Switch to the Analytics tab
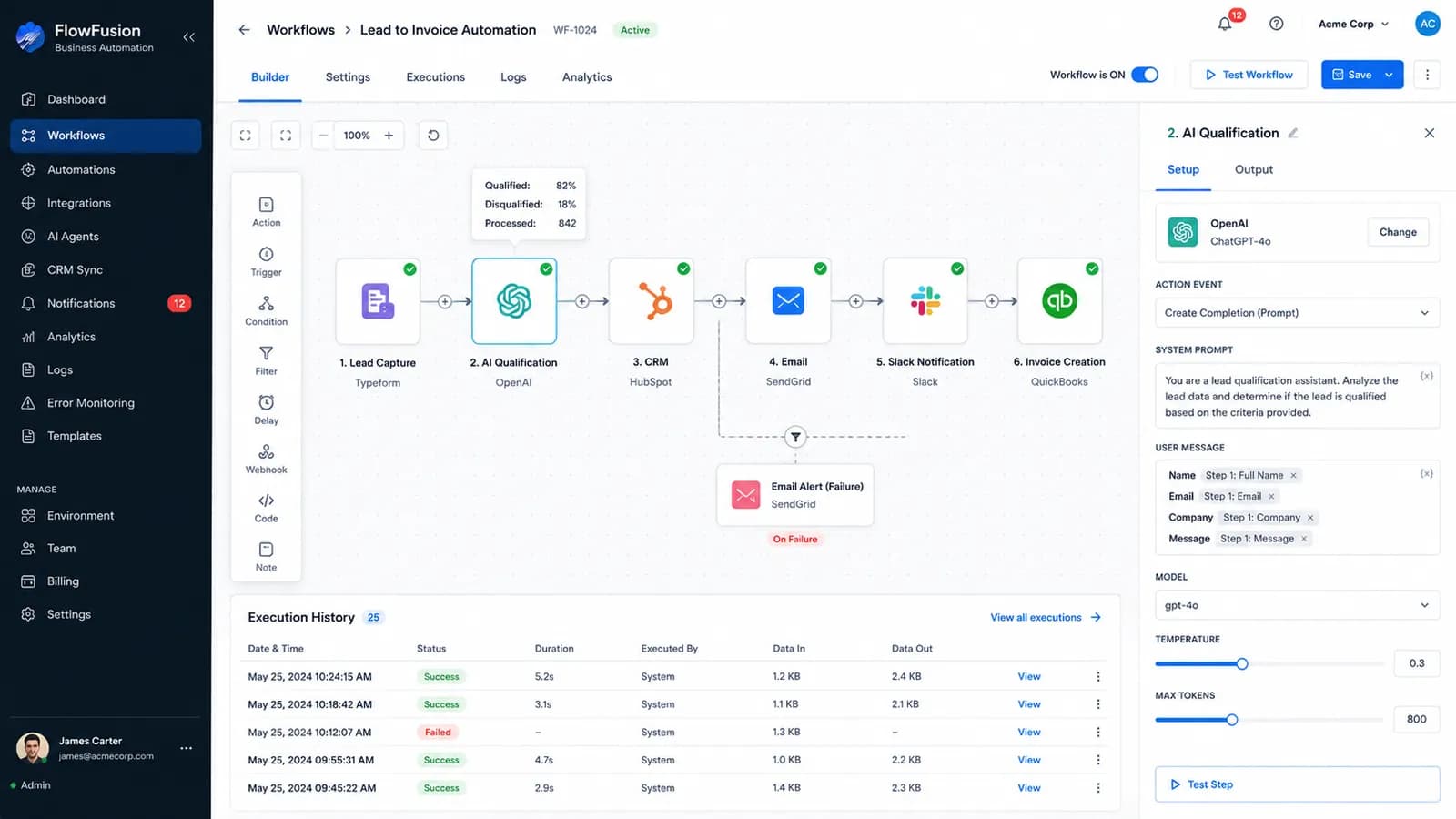The height and width of the screenshot is (819, 1456). point(587,77)
